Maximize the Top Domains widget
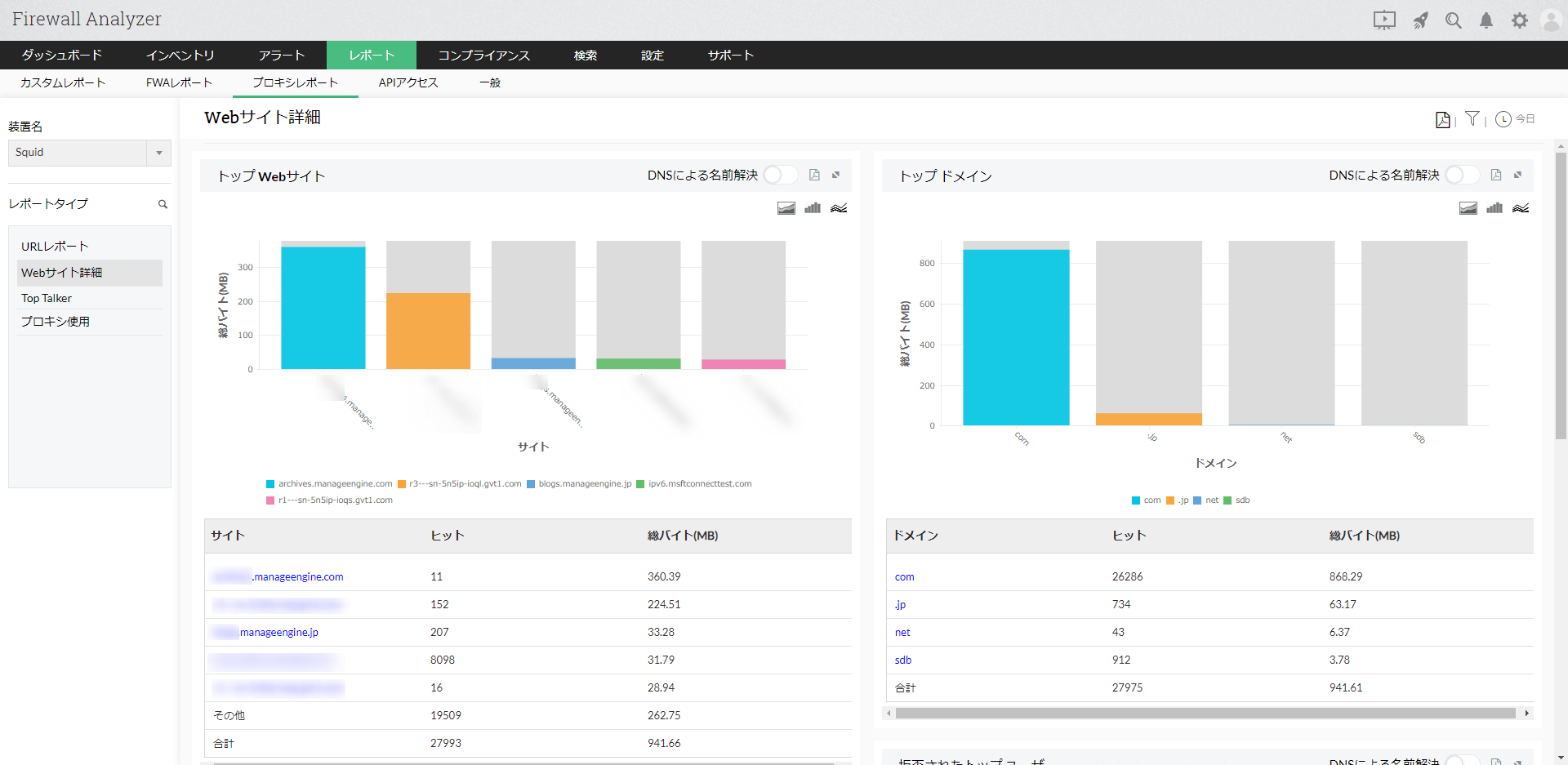The height and width of the screenshot is (765, 1568). tap(1517, 175)
